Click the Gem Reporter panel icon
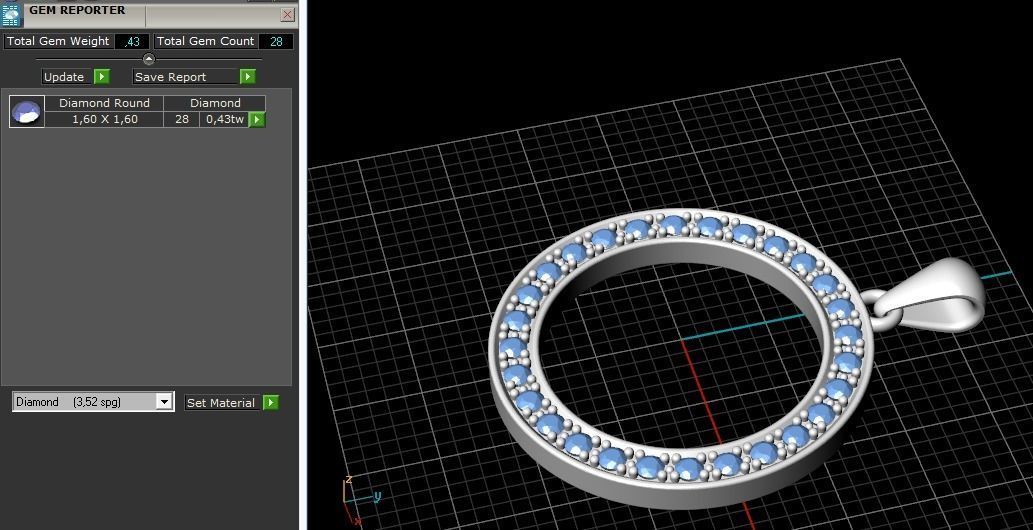 (11, 15)
